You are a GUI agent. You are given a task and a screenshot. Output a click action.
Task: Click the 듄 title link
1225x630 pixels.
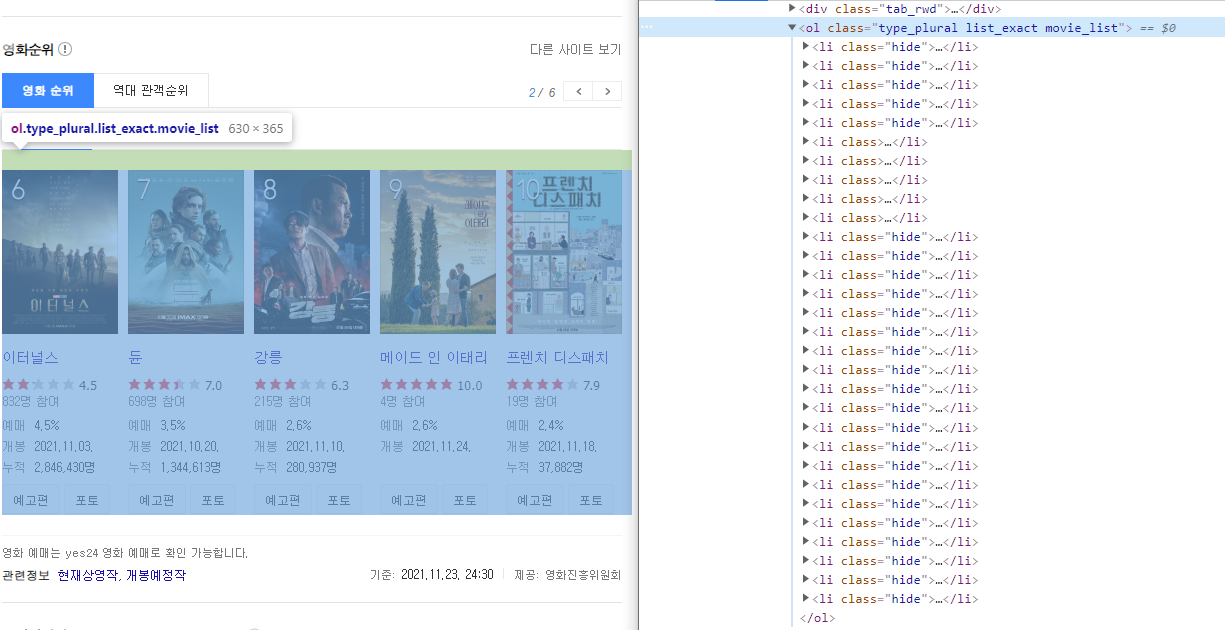click(135, 358)
